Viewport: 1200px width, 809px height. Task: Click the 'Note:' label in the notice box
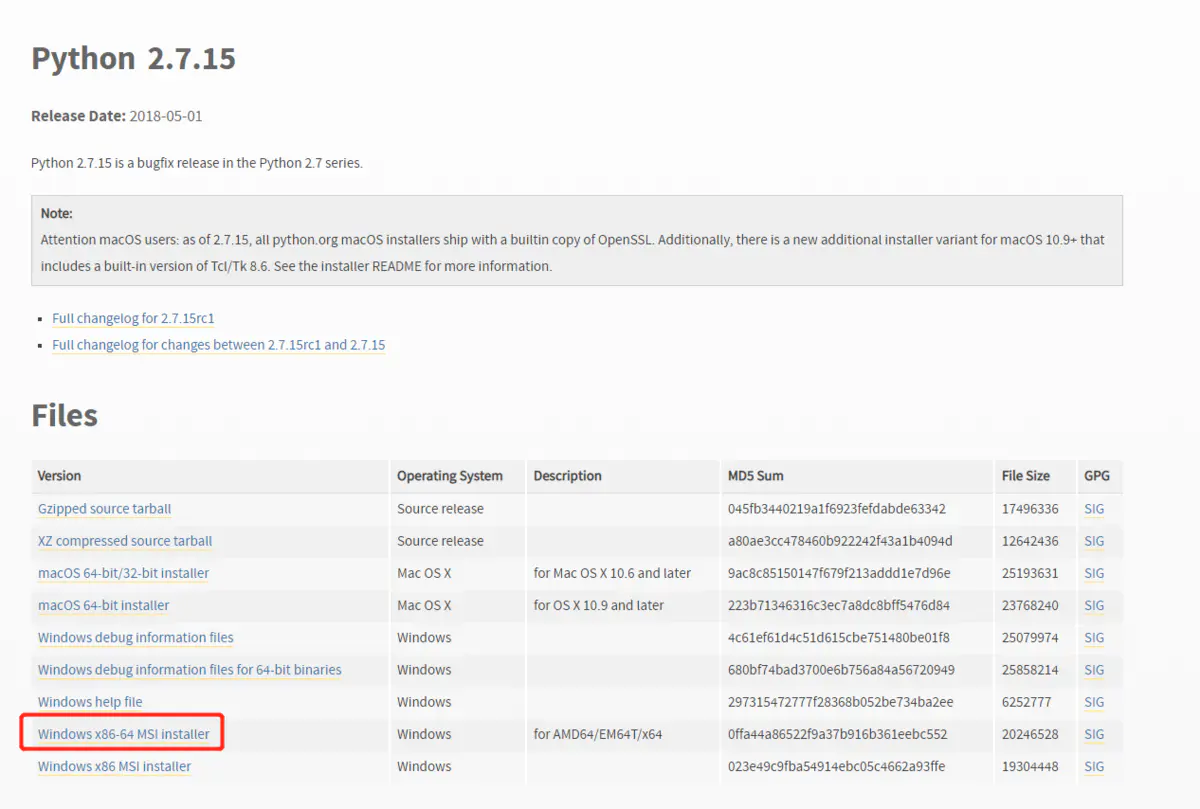click(57, 213)
